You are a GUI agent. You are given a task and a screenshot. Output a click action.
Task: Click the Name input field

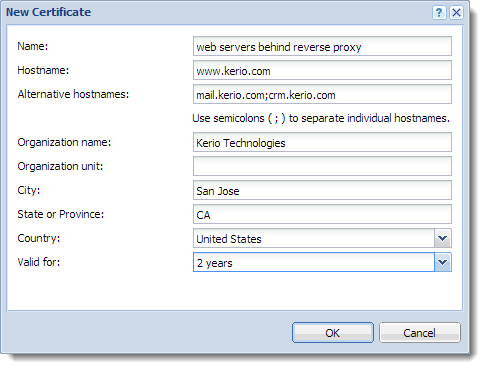click(322, 46)
